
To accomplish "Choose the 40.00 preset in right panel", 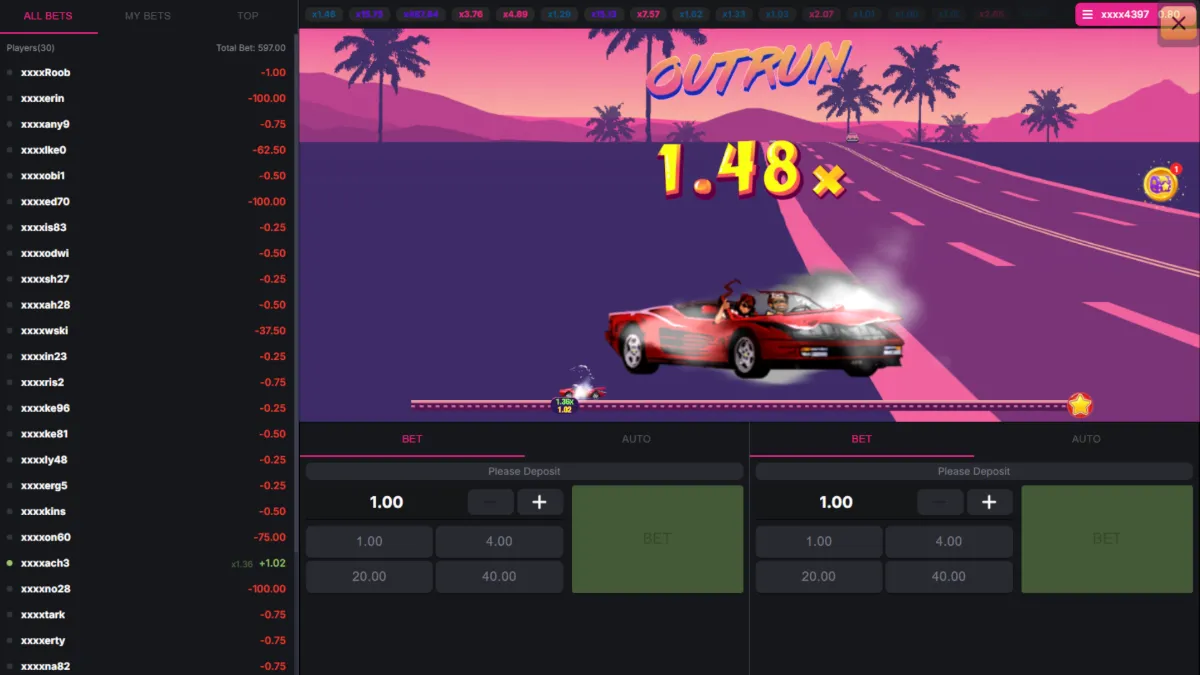I will pos(949,576).
